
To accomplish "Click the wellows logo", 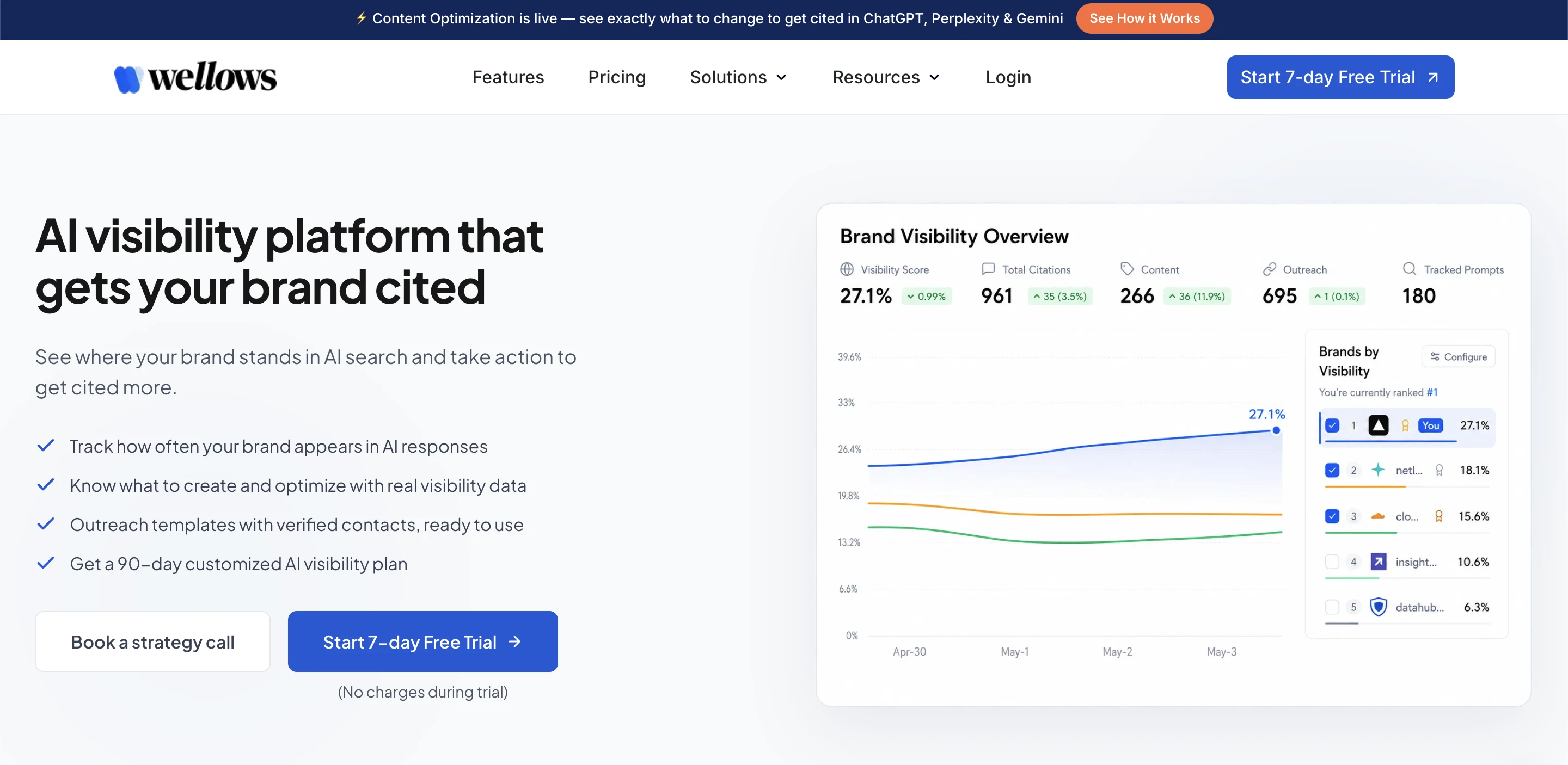I will coord(195,77).
